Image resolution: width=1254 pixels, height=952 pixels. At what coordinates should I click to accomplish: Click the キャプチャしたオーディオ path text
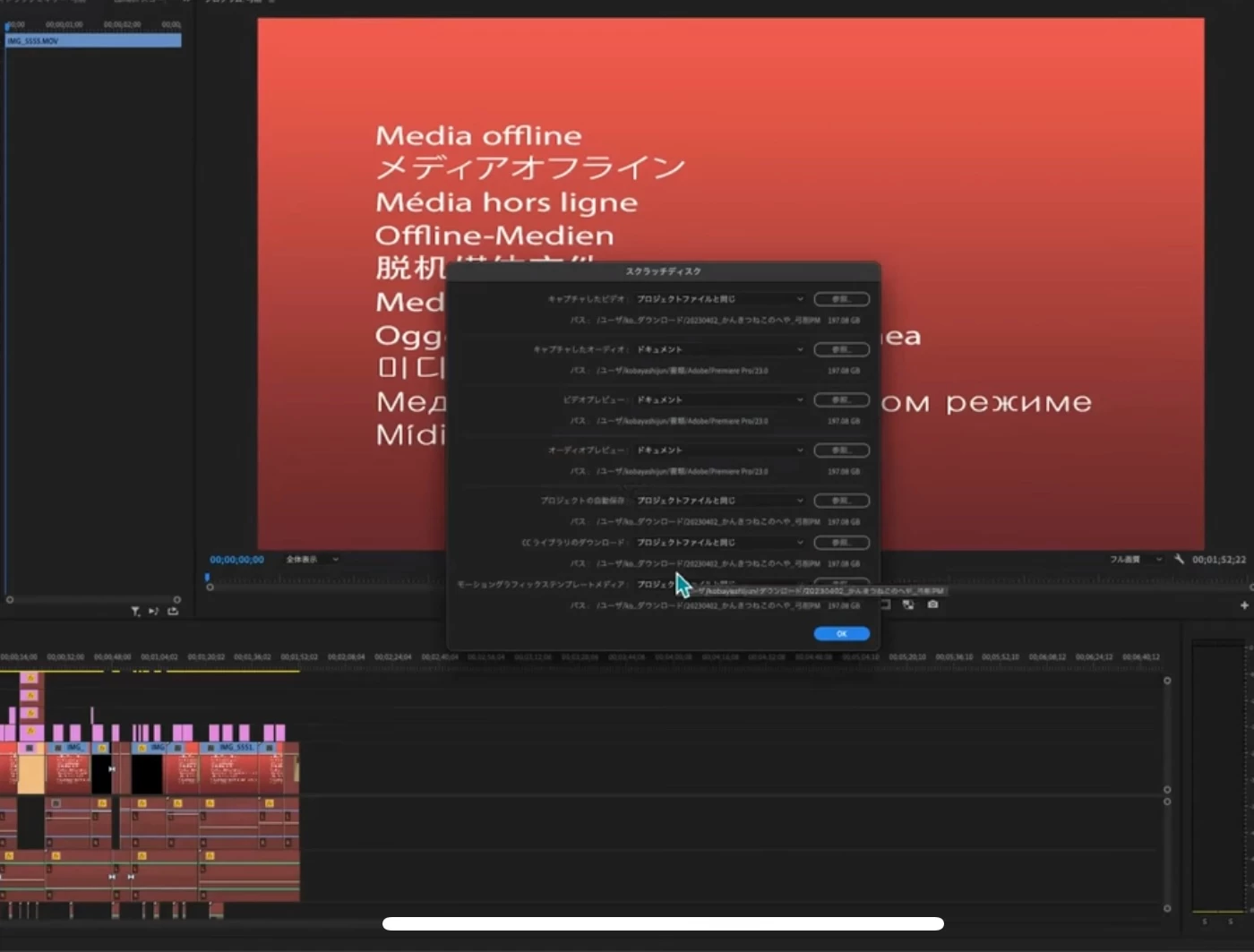(683, 371)
